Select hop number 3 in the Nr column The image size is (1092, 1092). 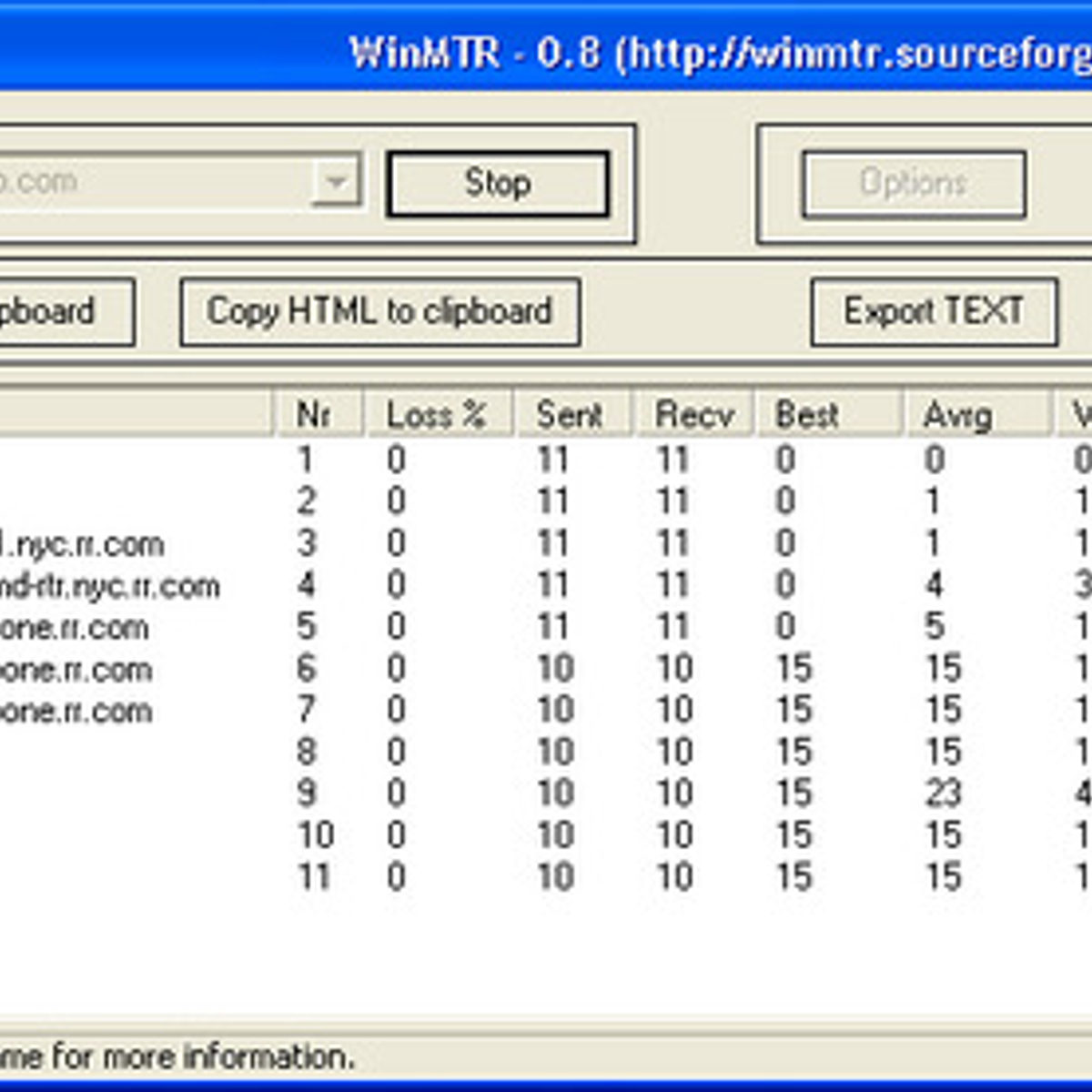pos(307,543)
